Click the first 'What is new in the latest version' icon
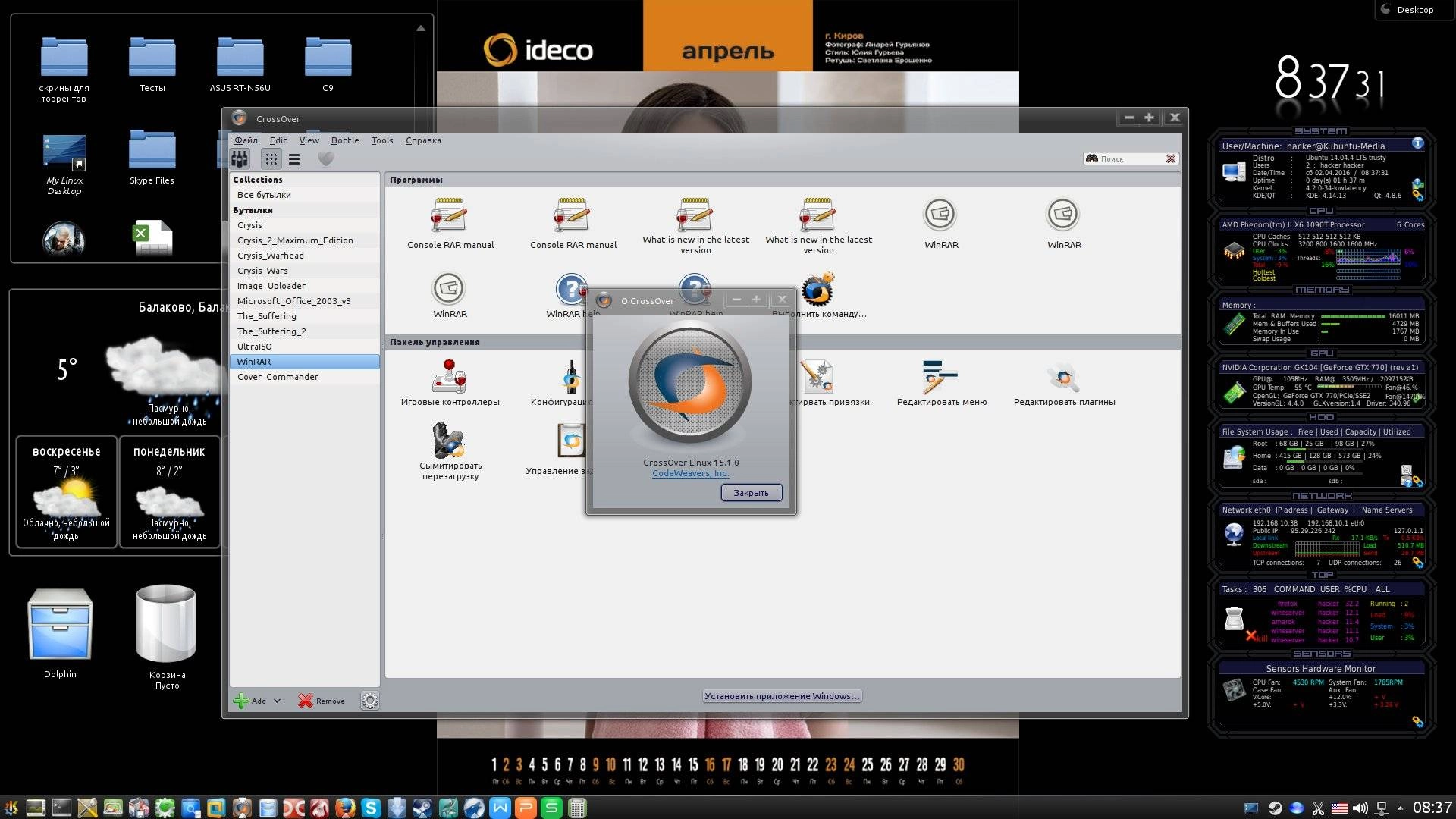This screenshot has width=1456, height=819. 695,224
